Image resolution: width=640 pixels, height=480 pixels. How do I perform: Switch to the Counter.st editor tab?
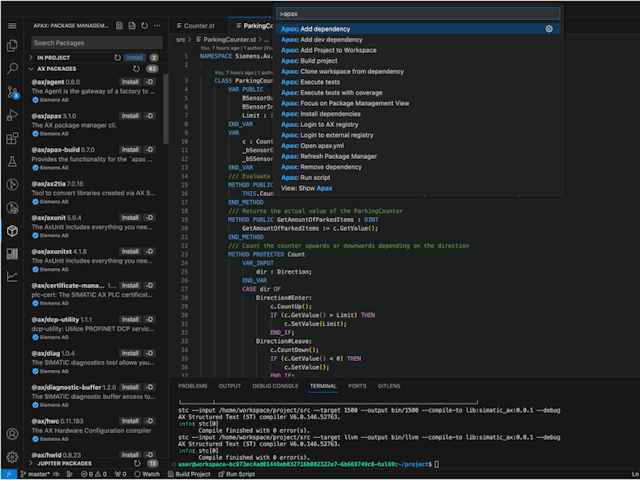199,26
